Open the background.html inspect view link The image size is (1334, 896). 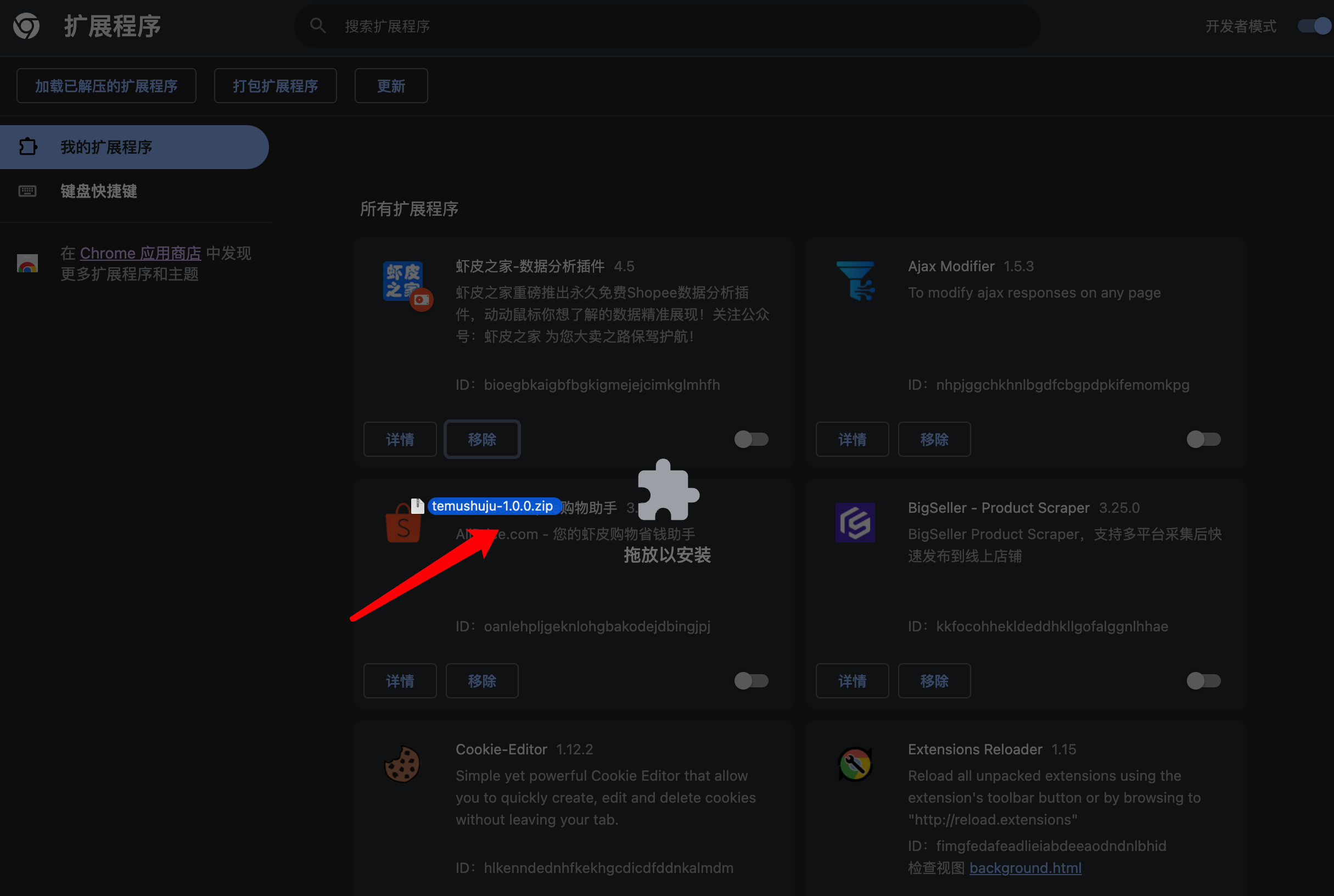point(1025,867)
